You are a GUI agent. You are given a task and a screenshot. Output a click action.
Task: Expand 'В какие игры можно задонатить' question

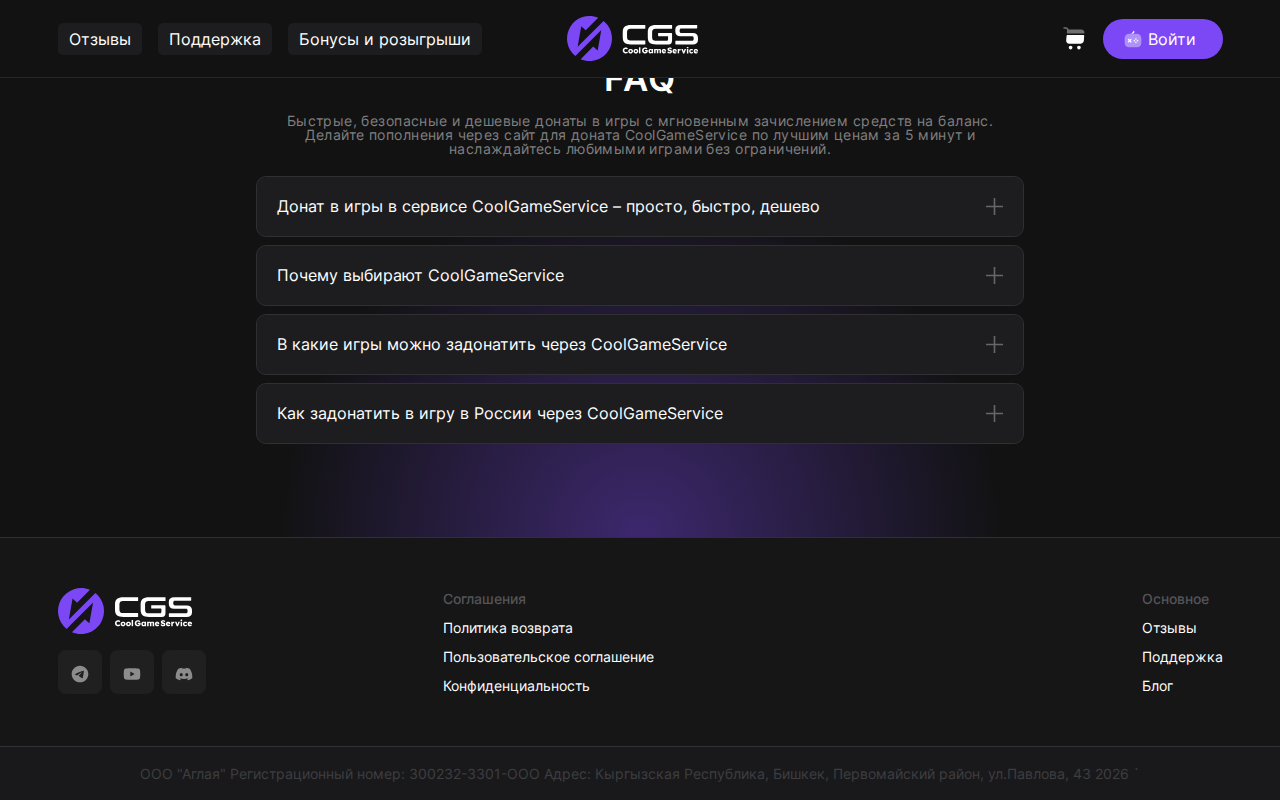coord(640,344)
